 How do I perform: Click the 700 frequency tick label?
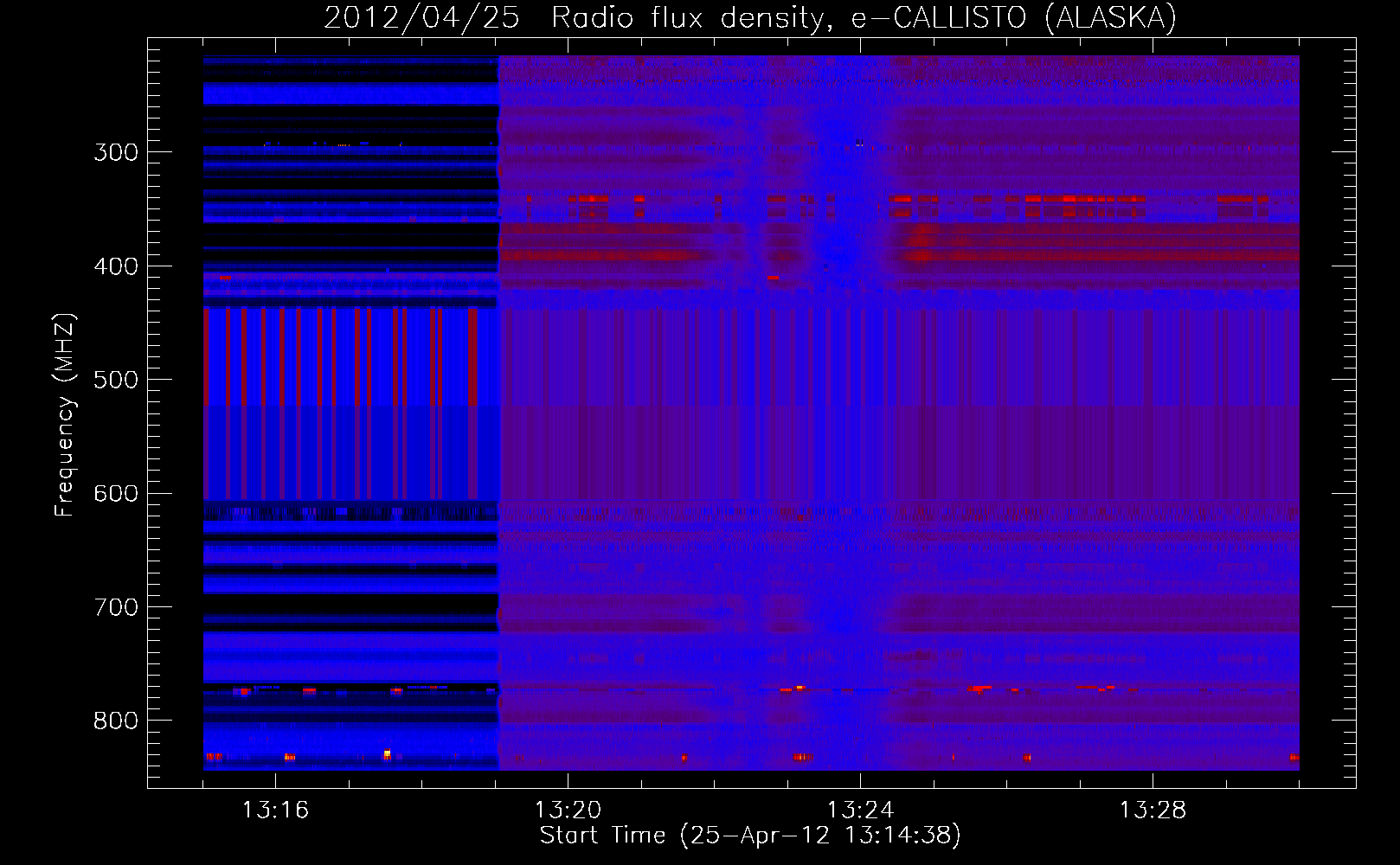pyautogui.click(x=116, y=607)
